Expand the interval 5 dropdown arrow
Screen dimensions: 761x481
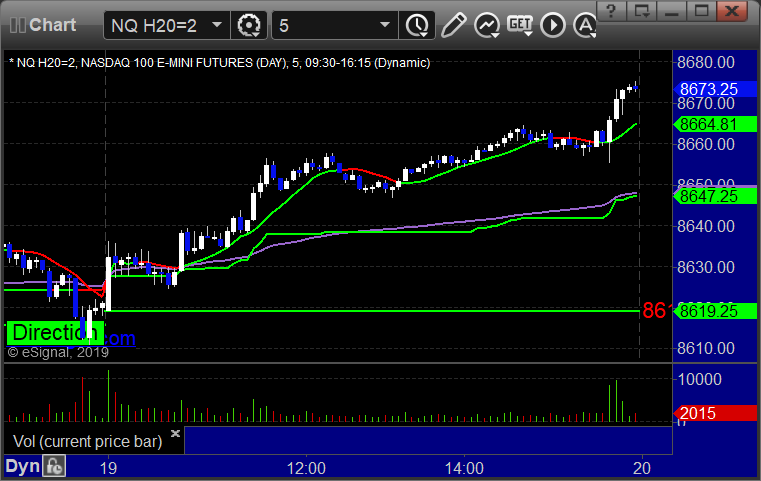point(385,25)
